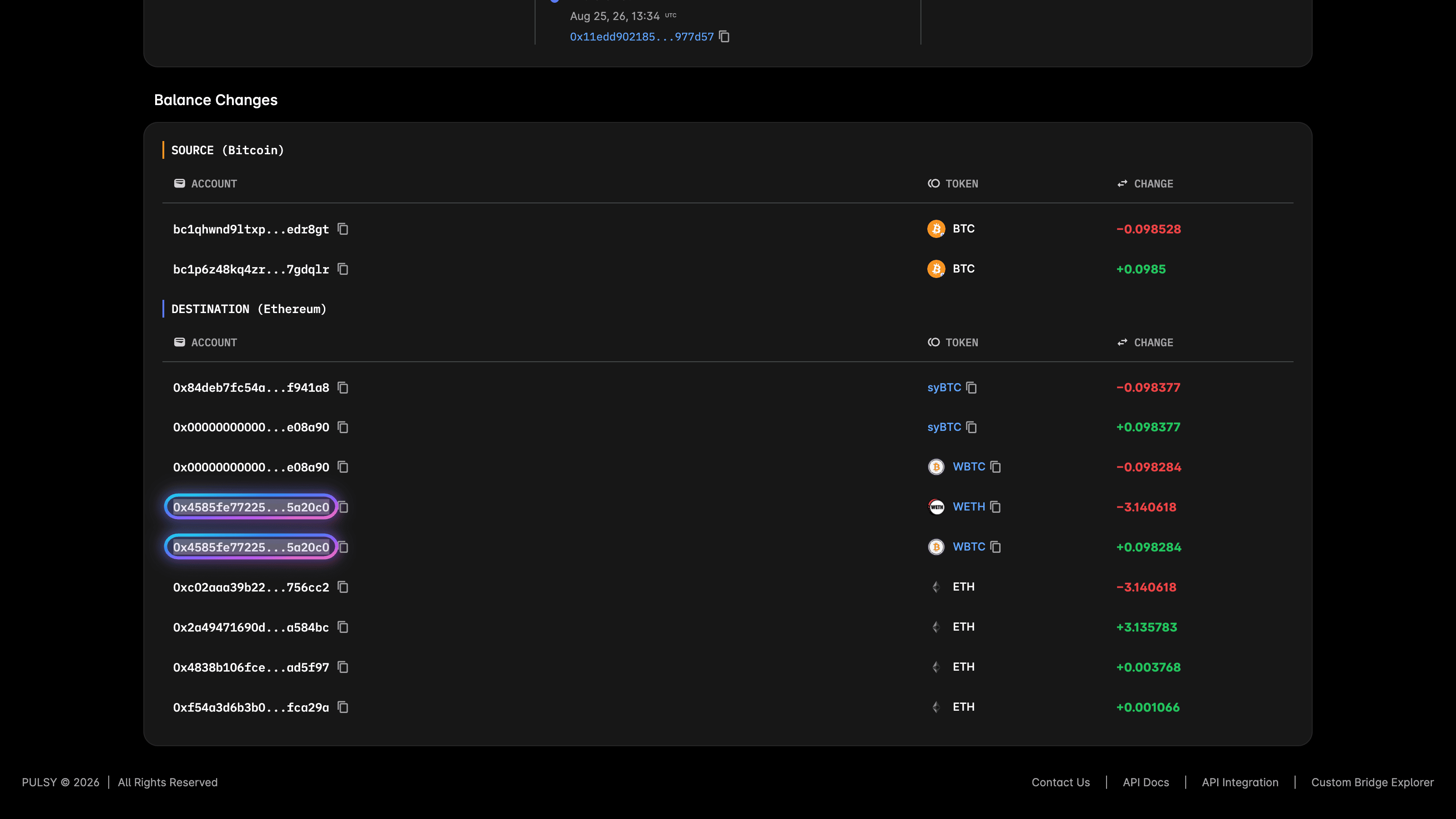Copy transaction hash 0x11edd902185...977d57

point(724,37)
